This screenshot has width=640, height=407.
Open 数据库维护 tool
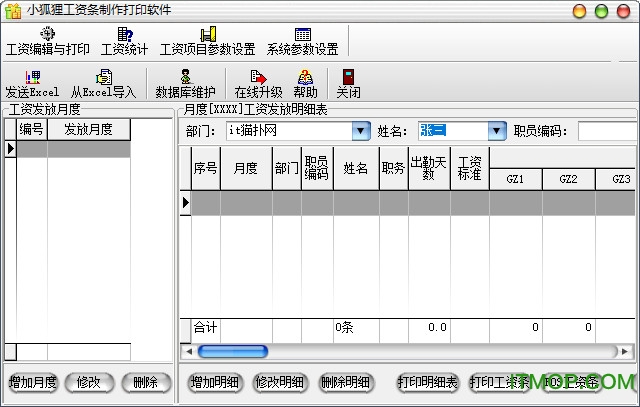(185, 84)
